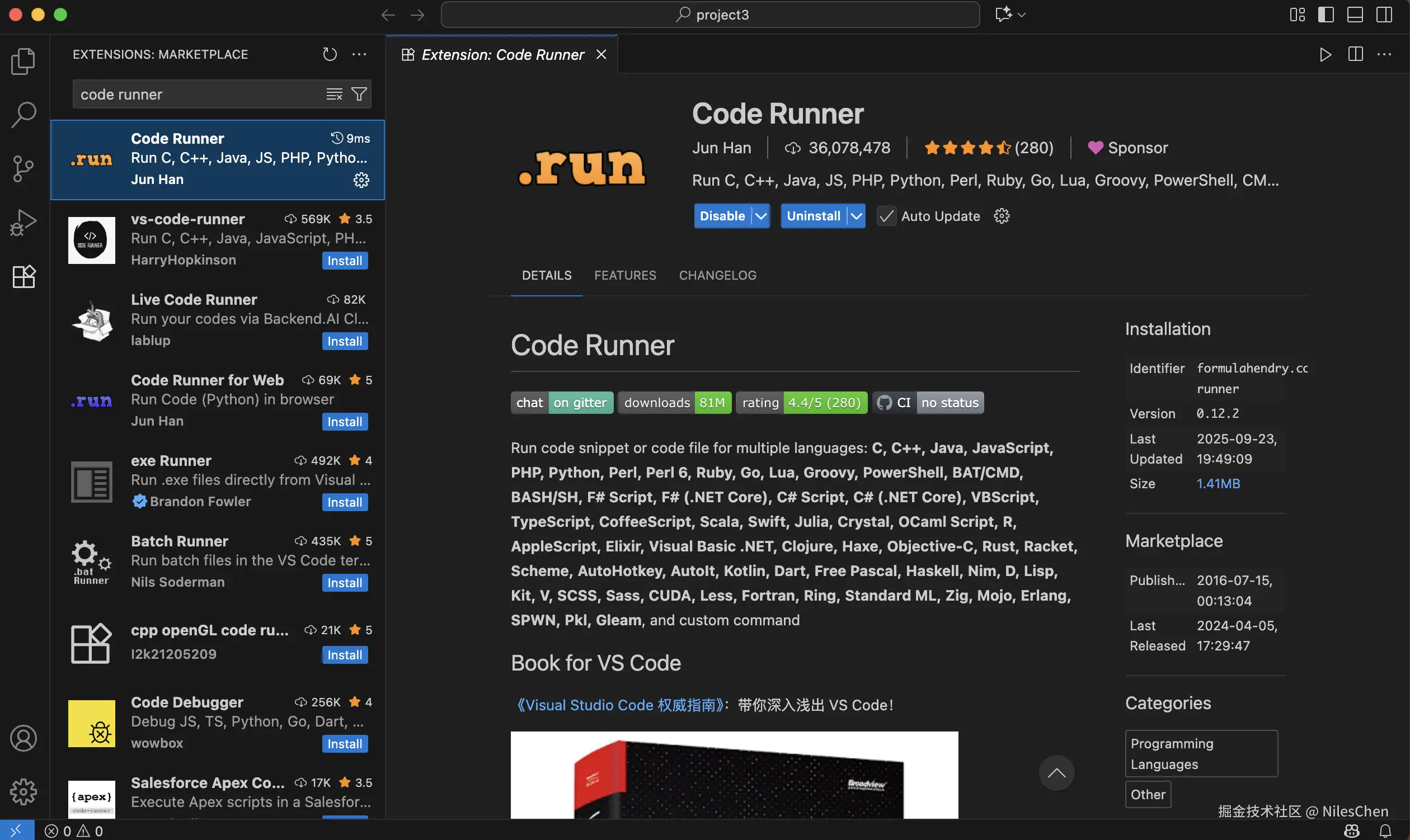Click the scroll-to-top arrow button
Viewport: 1410px width, 840px height.
(x=1056, y=773)
